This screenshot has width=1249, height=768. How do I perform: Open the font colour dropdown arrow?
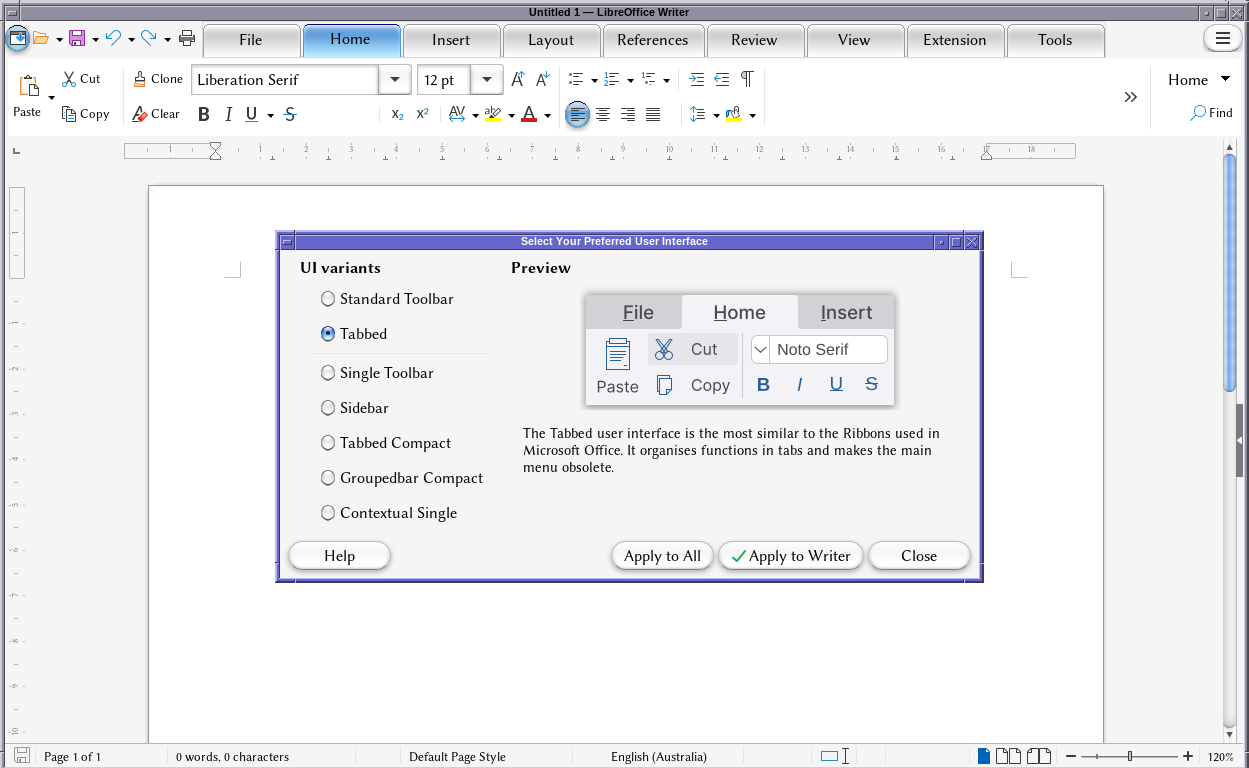coord(548,116)
